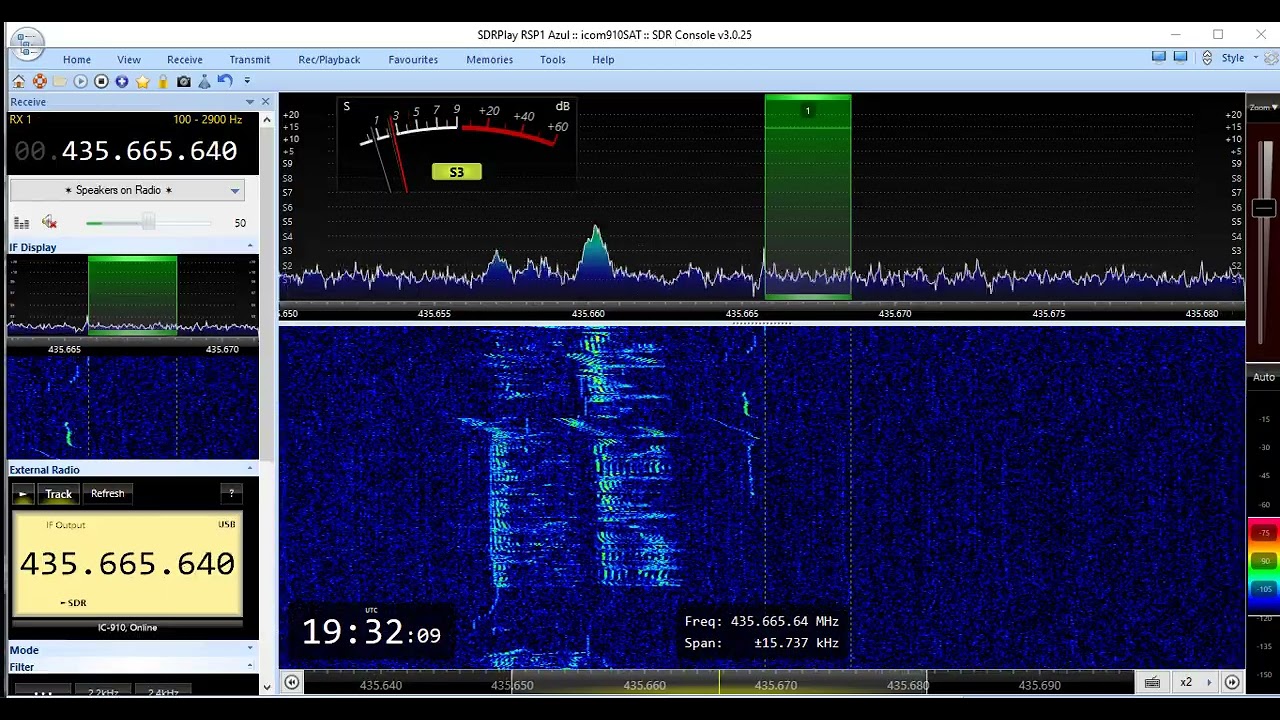This screenshot has width=1280, height=720.
Task: Click the analog S-meter display
Action: point(456,143)
